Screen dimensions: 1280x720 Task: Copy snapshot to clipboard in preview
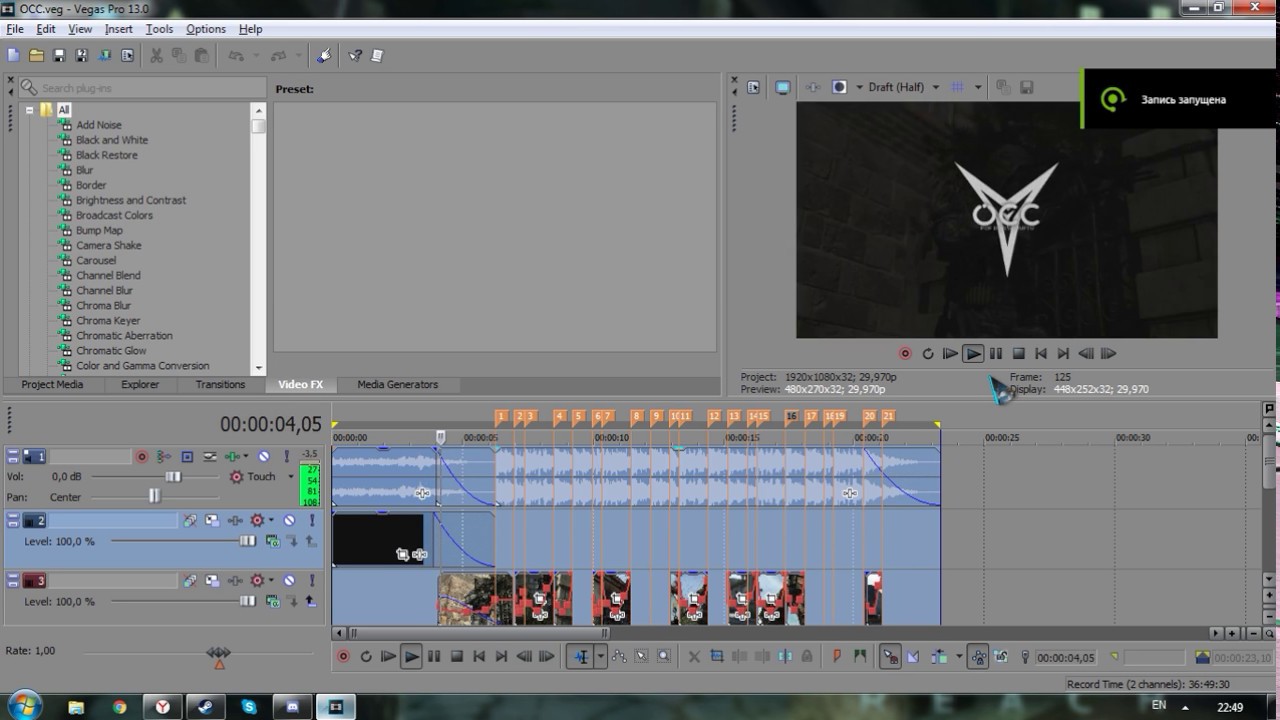click(x=1004, y=87)
